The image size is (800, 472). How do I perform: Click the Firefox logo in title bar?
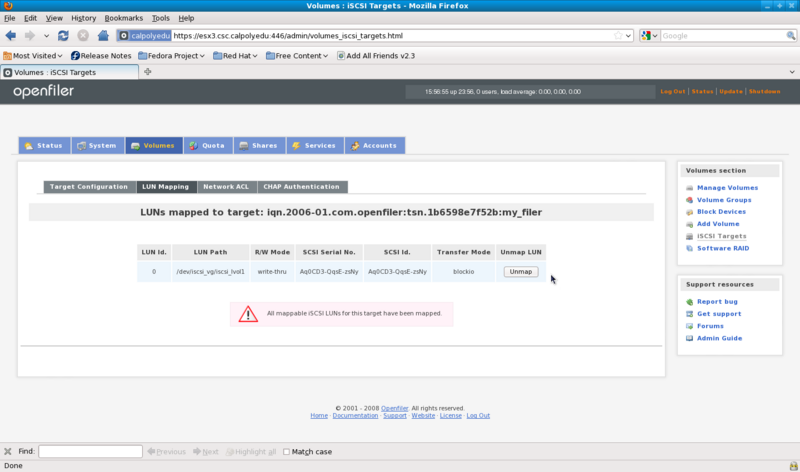click(8, 6)
